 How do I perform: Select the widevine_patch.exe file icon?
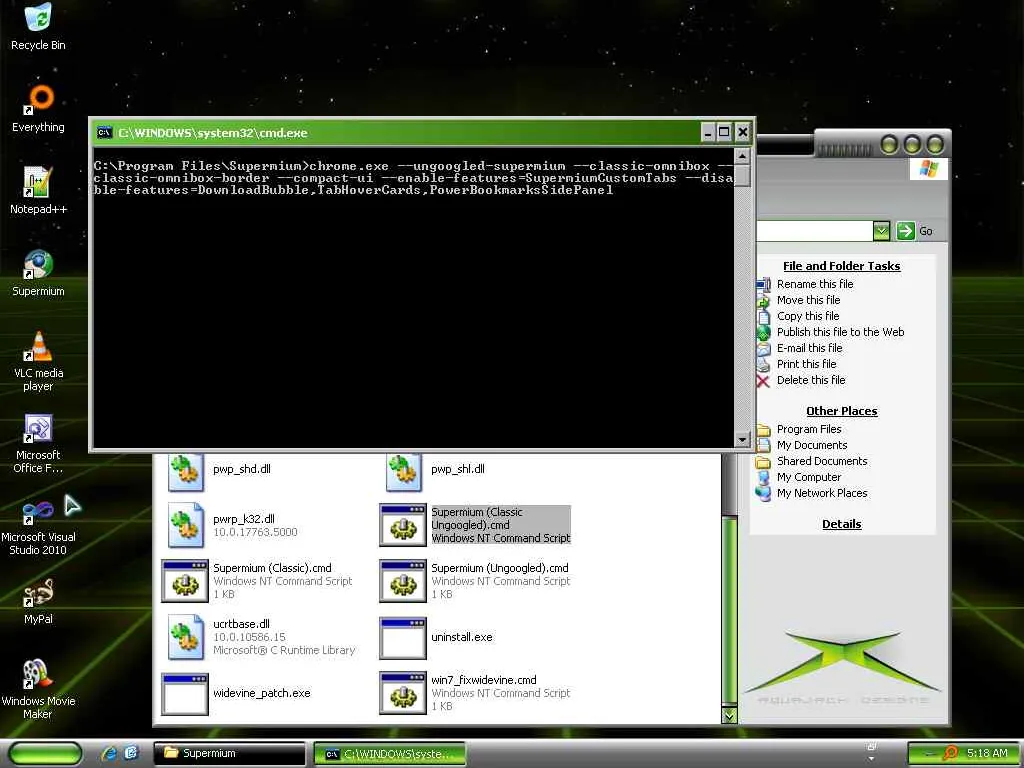point(185,694)
